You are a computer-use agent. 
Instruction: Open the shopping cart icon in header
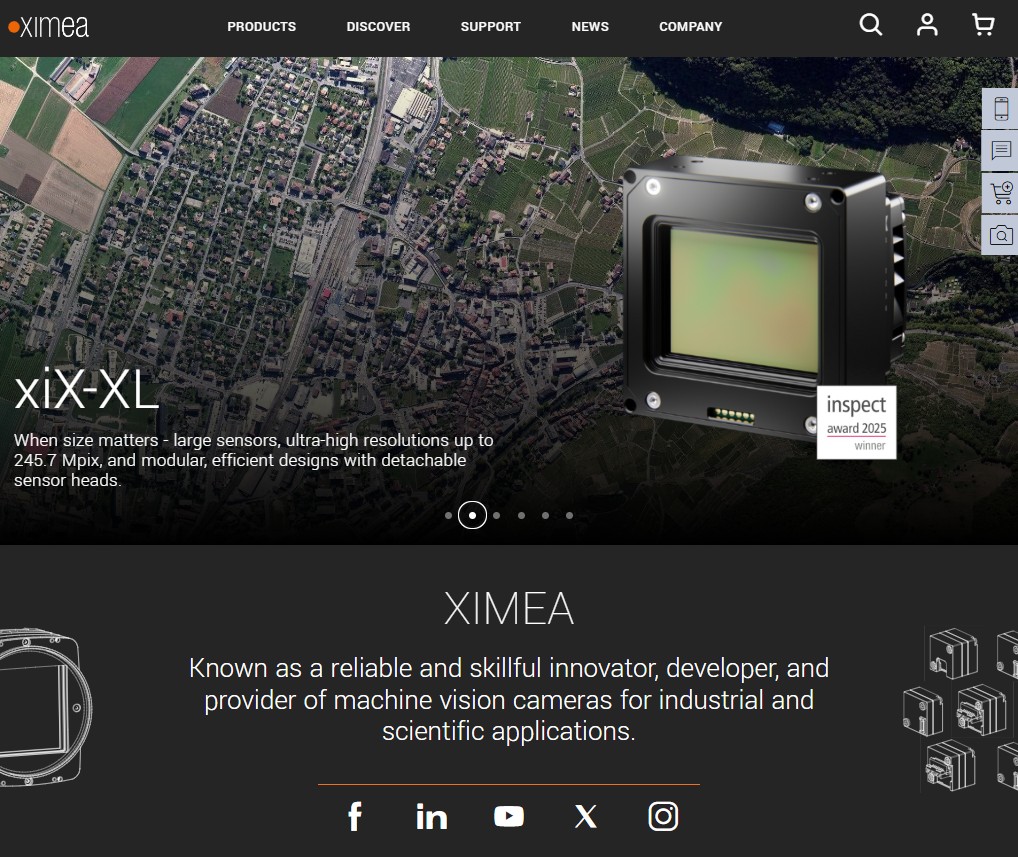[x=983, y=25]
